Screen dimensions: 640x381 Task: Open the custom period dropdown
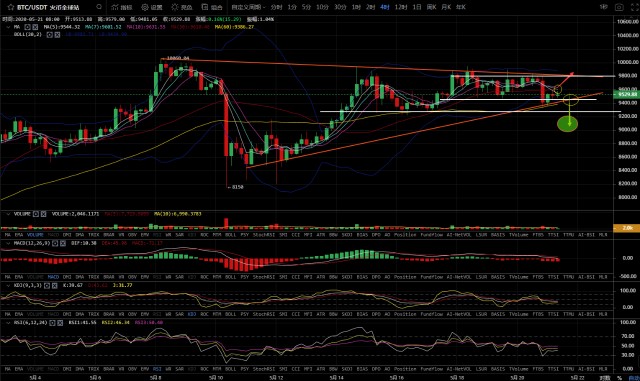coord(248,7)
